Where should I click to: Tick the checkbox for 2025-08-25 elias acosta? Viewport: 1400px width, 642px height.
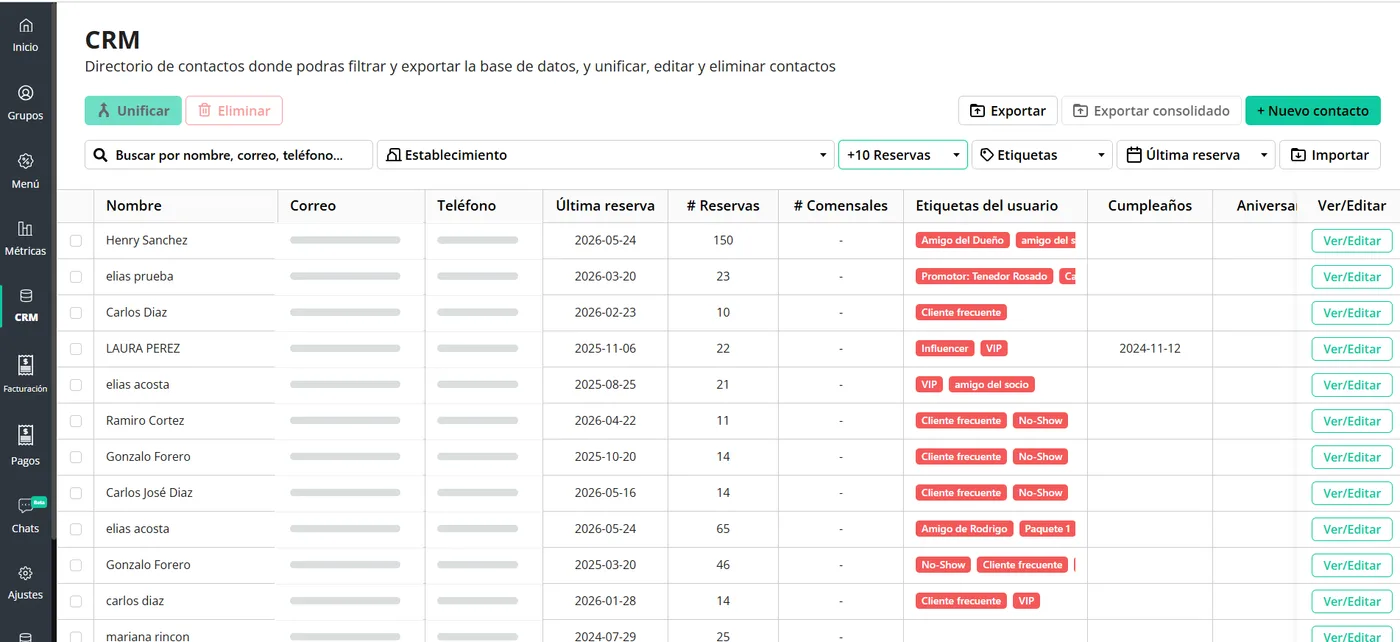tap(76, 385)
